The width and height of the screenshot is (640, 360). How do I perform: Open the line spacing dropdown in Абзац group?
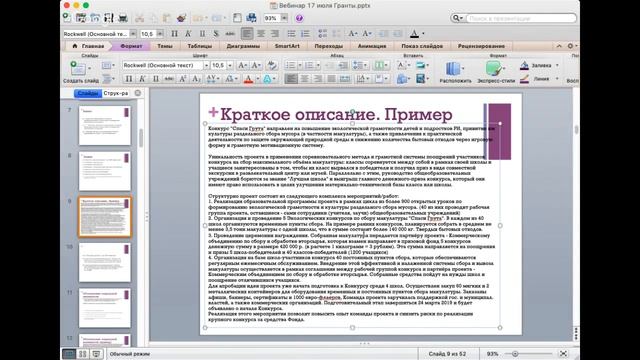360,65
